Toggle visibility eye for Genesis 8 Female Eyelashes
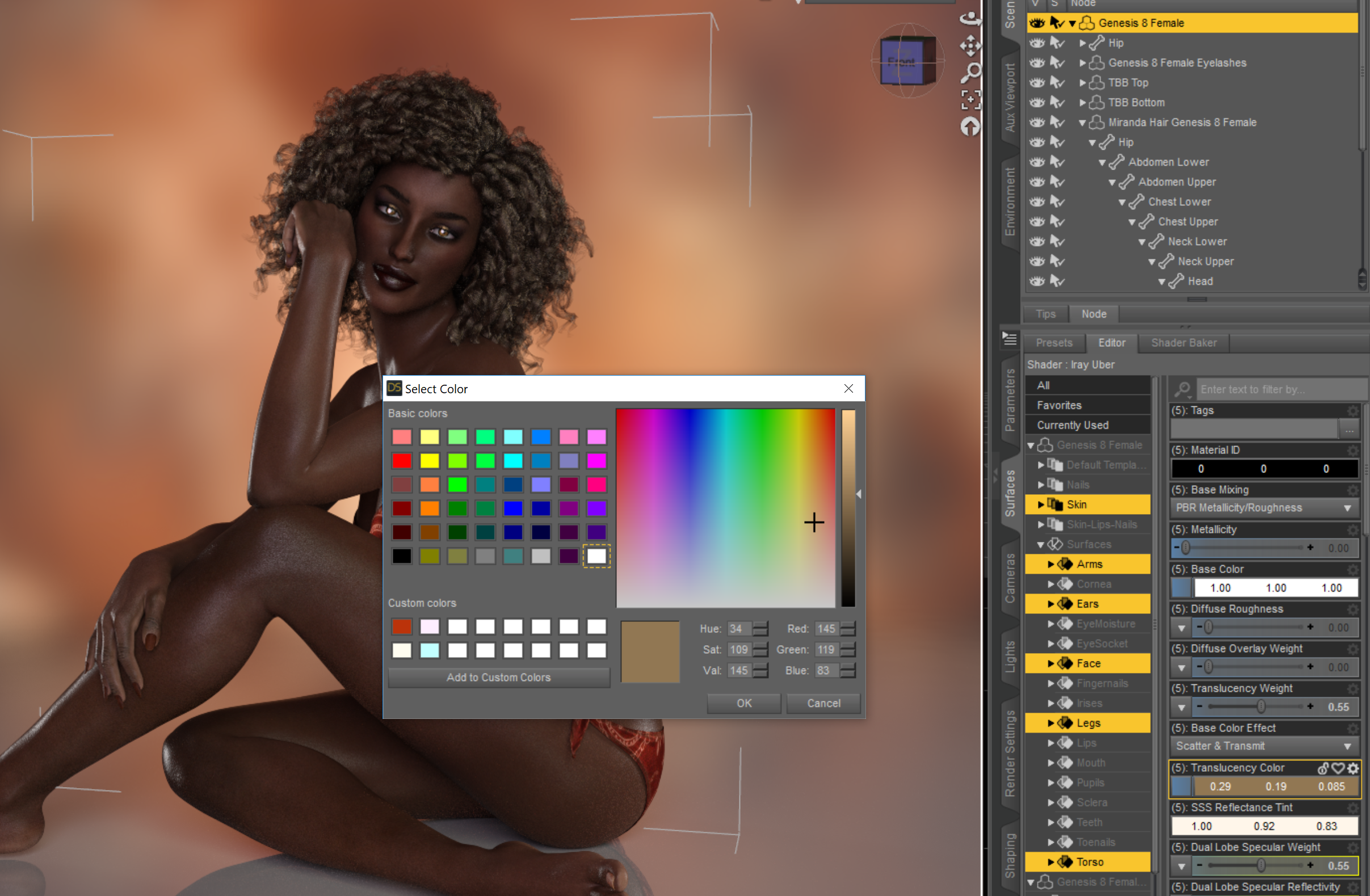The height and width of the screenshot is (896, 1370). 1037,63
